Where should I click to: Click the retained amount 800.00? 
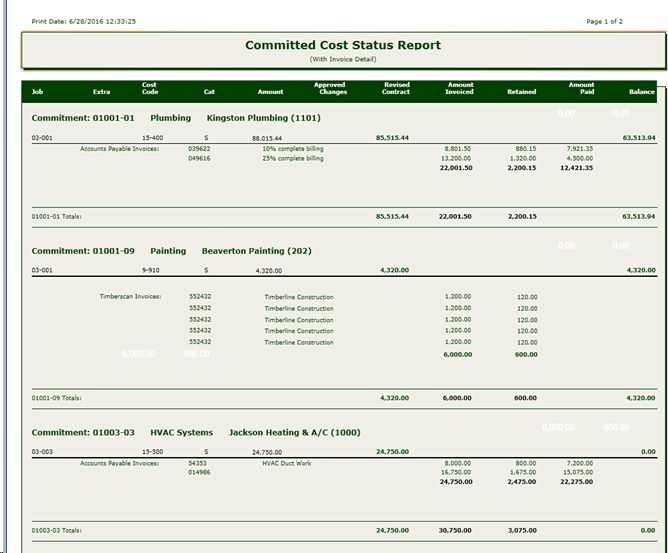click(526, 463)
